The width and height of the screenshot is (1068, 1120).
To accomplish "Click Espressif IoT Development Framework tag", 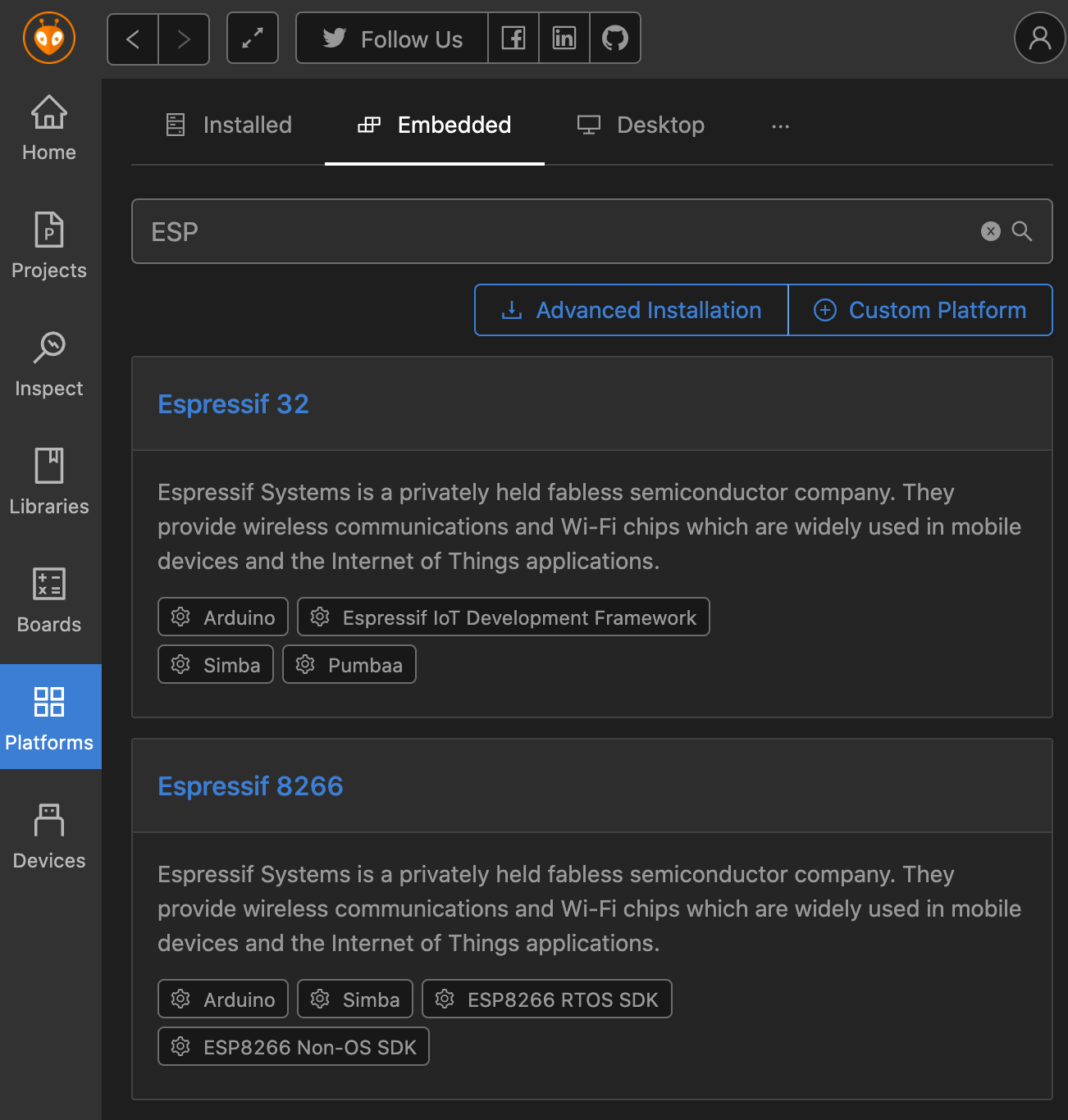I will pos(504,617).
